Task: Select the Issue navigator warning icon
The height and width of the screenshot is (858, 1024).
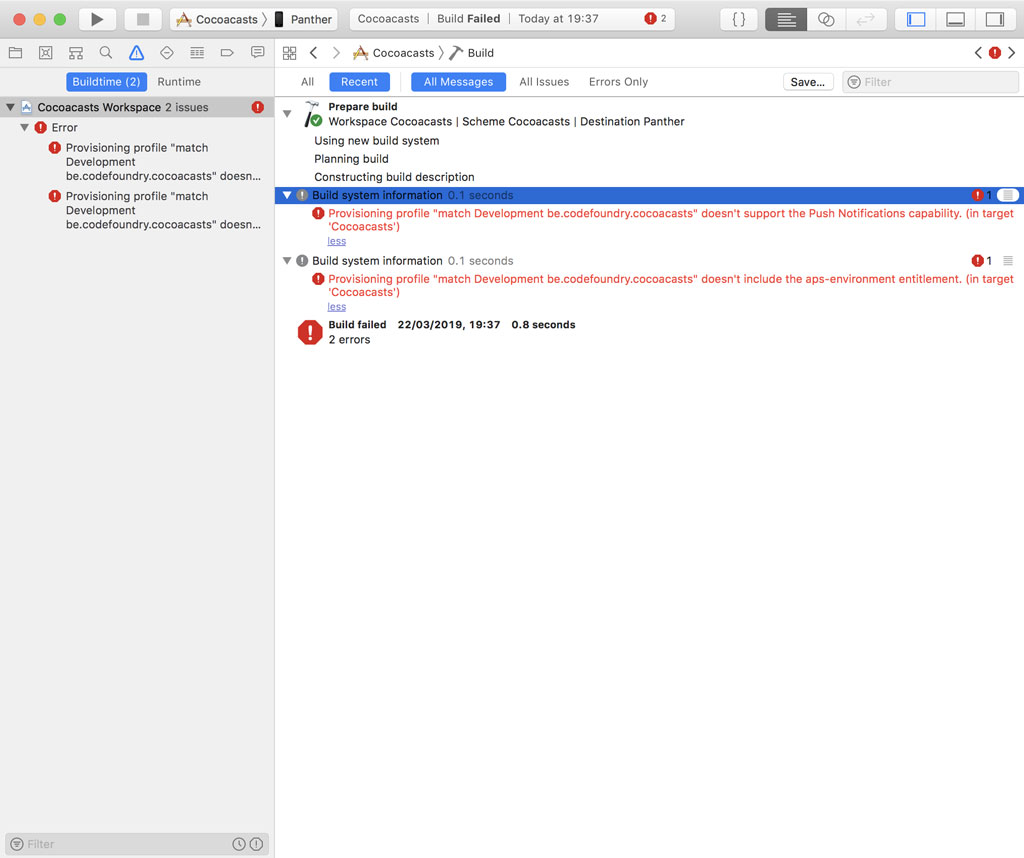Action: [x=137, y=53]
